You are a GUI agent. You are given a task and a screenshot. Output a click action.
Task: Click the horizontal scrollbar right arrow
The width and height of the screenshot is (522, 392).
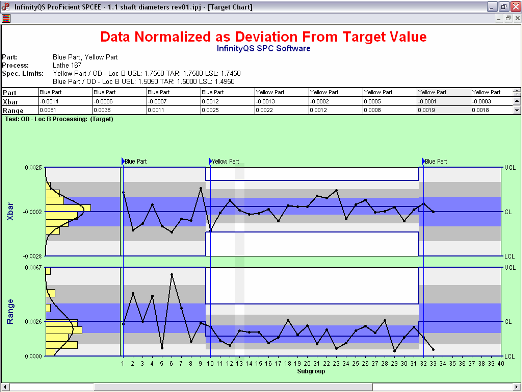(517, 387)
